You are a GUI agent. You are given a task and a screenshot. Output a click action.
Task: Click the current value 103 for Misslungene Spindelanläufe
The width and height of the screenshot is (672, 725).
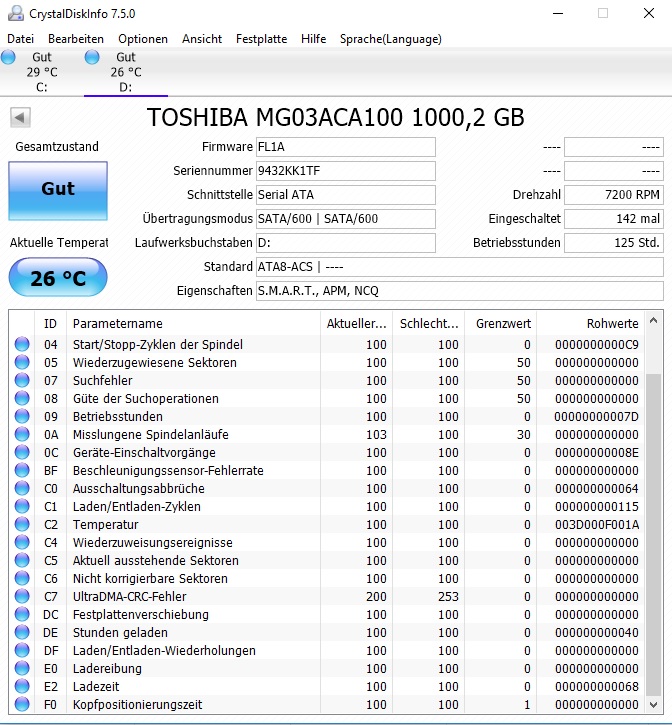376,435
